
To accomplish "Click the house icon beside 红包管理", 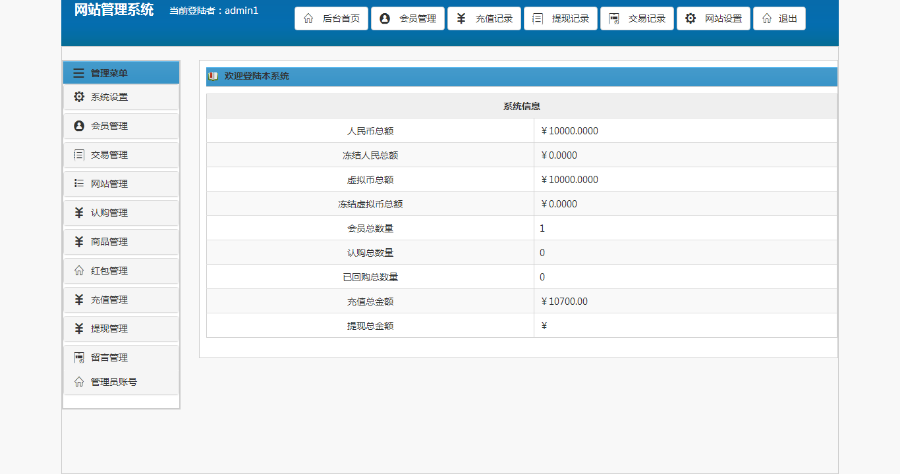I will [x=79, y=271].
